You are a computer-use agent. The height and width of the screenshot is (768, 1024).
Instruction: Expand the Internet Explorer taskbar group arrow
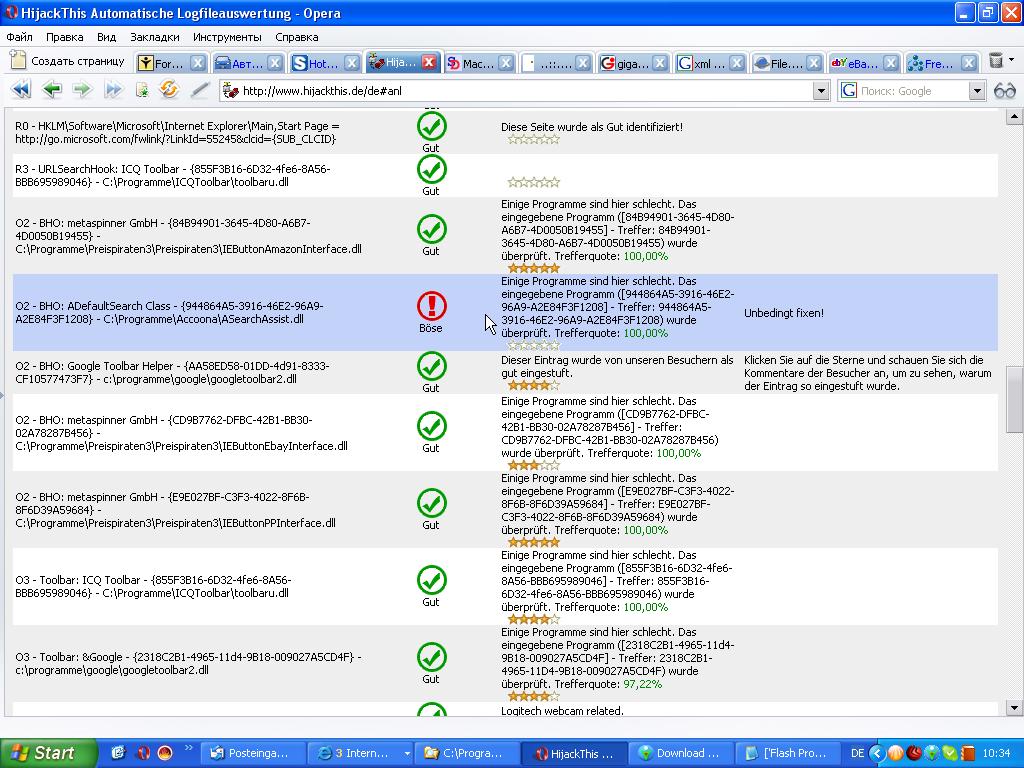pyautogui.click(x=407, y=753)
